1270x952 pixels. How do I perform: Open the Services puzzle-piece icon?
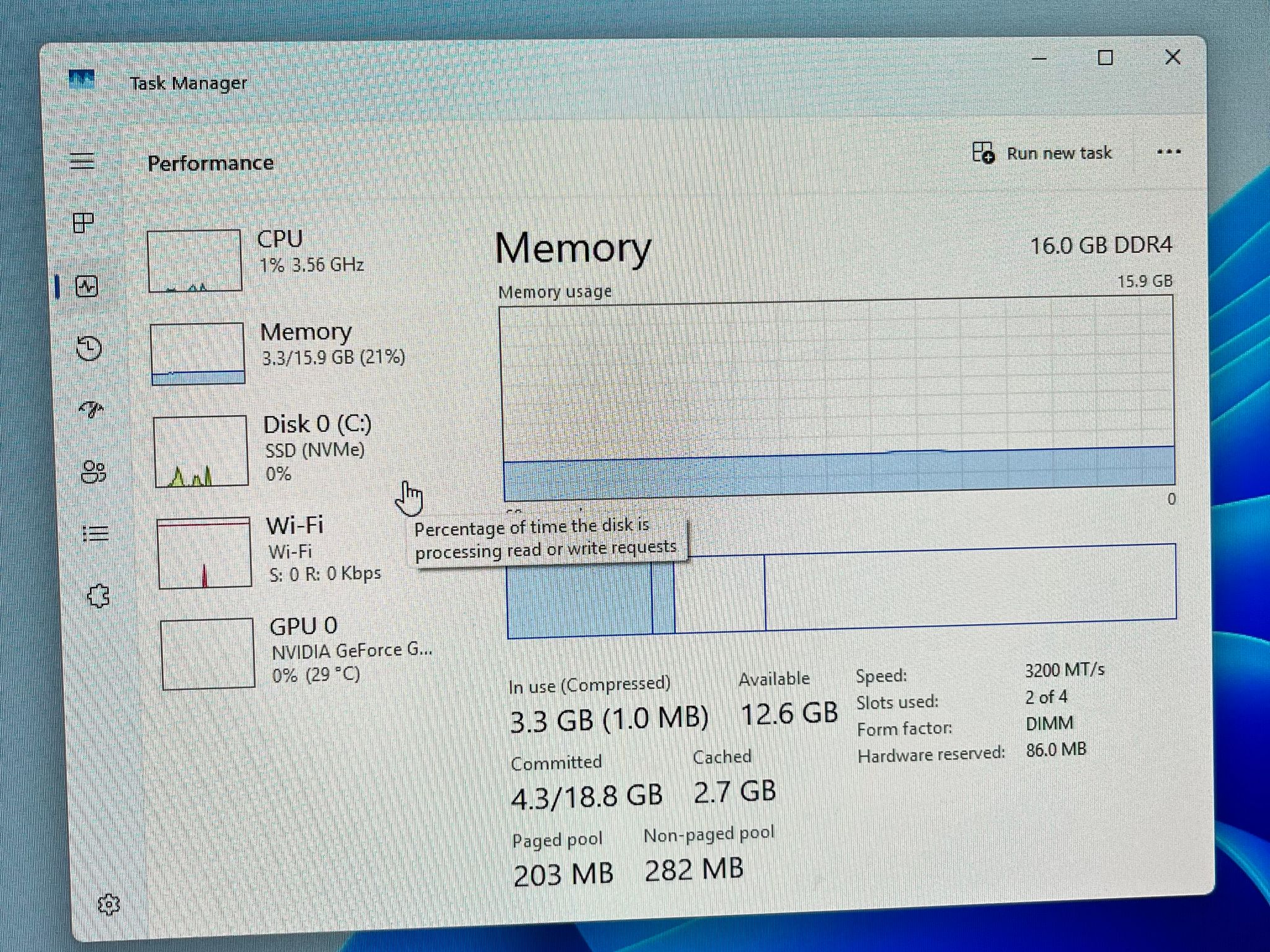click(99, 596)
